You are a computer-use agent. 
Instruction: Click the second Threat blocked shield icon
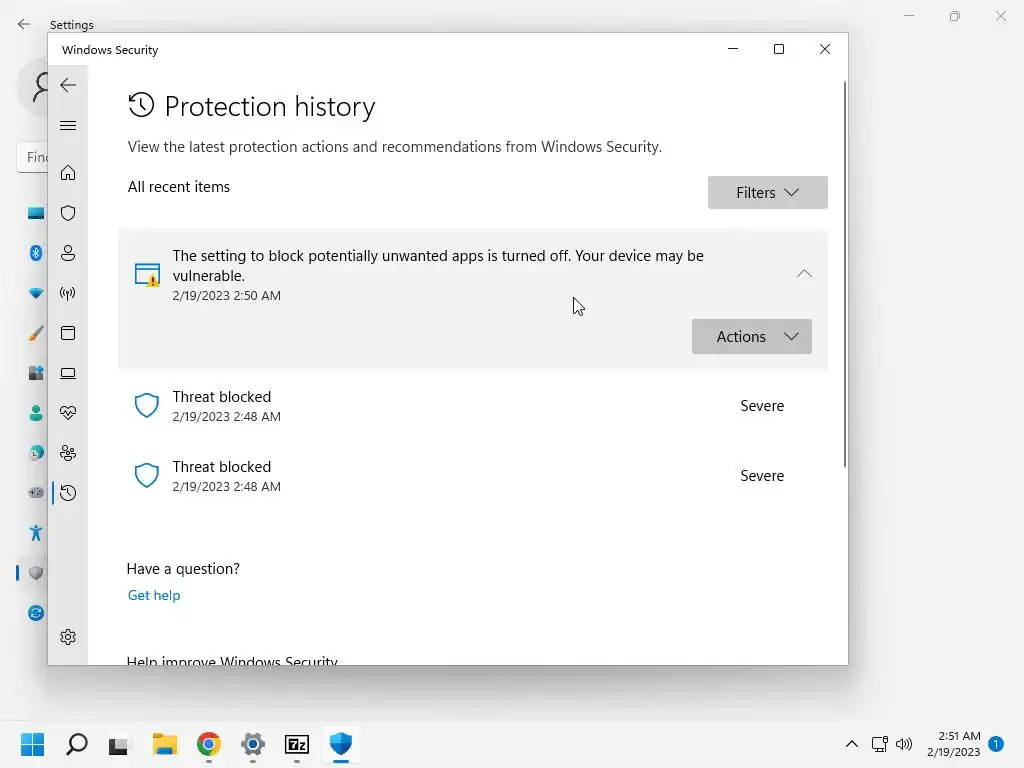click(x=146, y=476)
